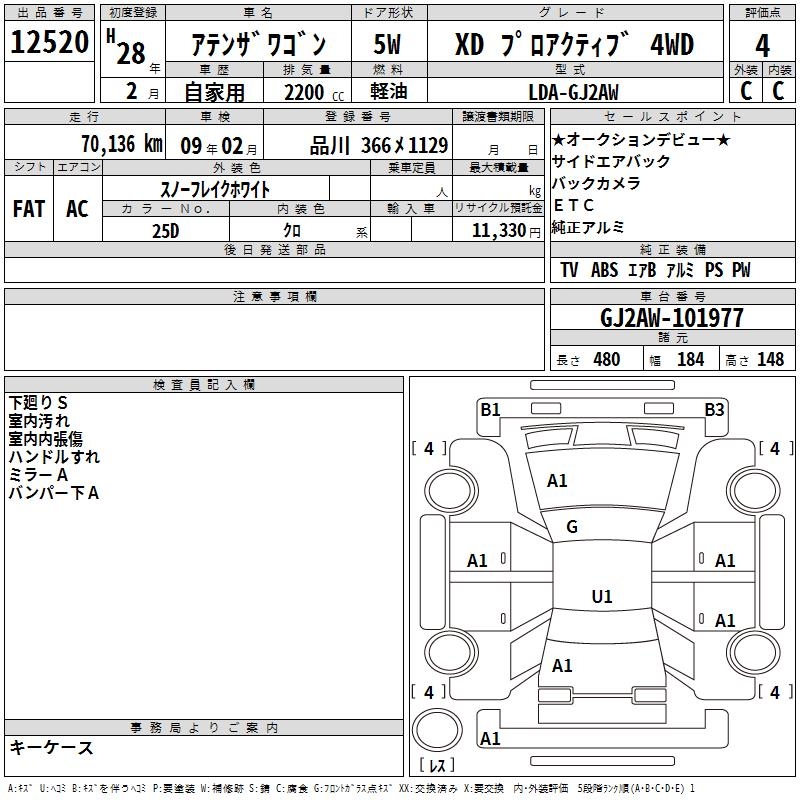The height and width of the screenshot is (800, 800).
Task: Select the G mark on the windshield
Action: (x=572, y=527)
